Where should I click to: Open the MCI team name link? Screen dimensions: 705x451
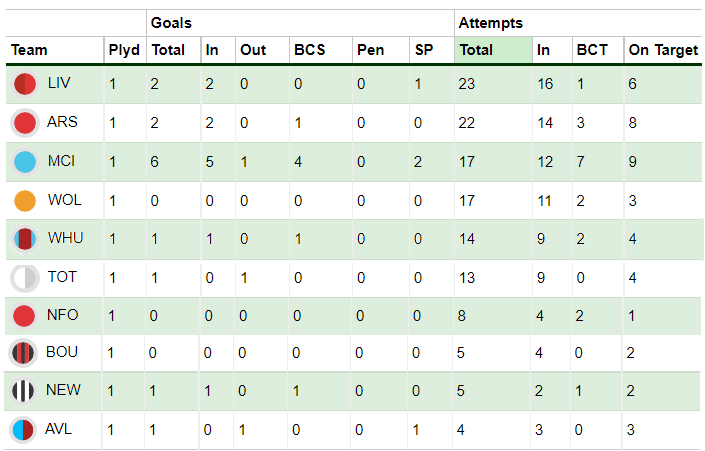coord(61,161)
